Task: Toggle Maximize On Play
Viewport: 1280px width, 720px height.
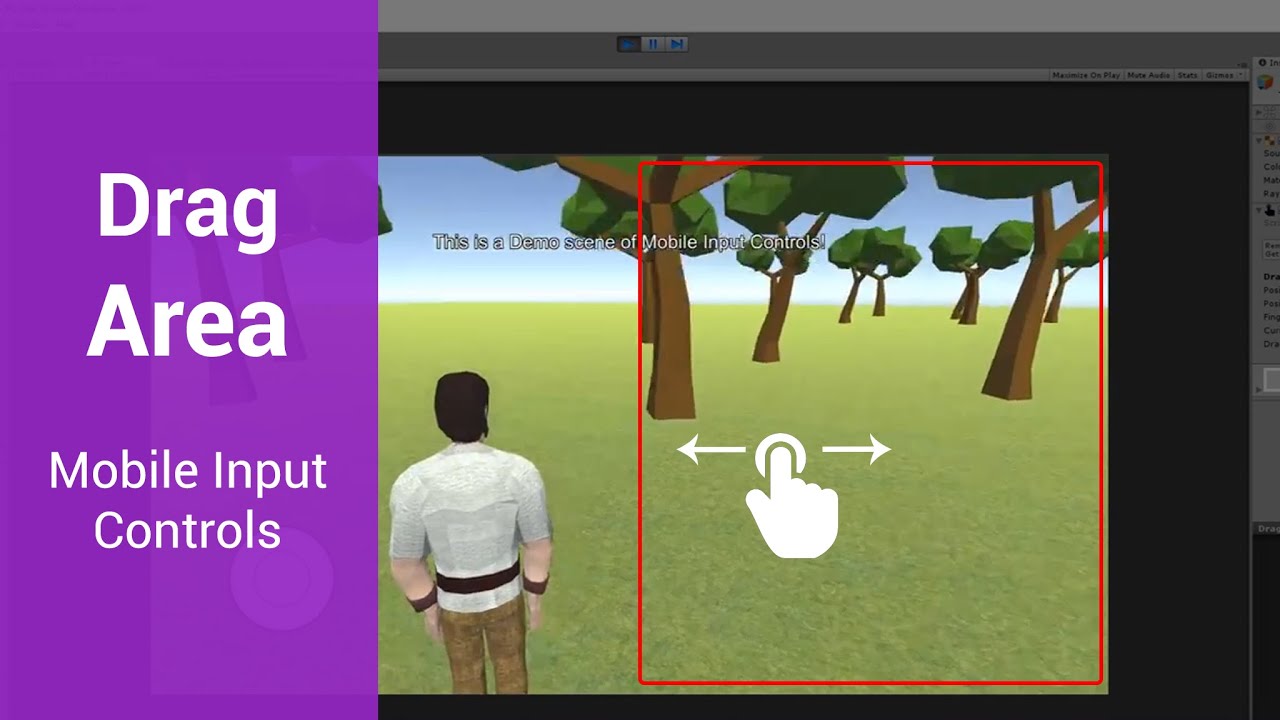Action: tap(1086, 75)
